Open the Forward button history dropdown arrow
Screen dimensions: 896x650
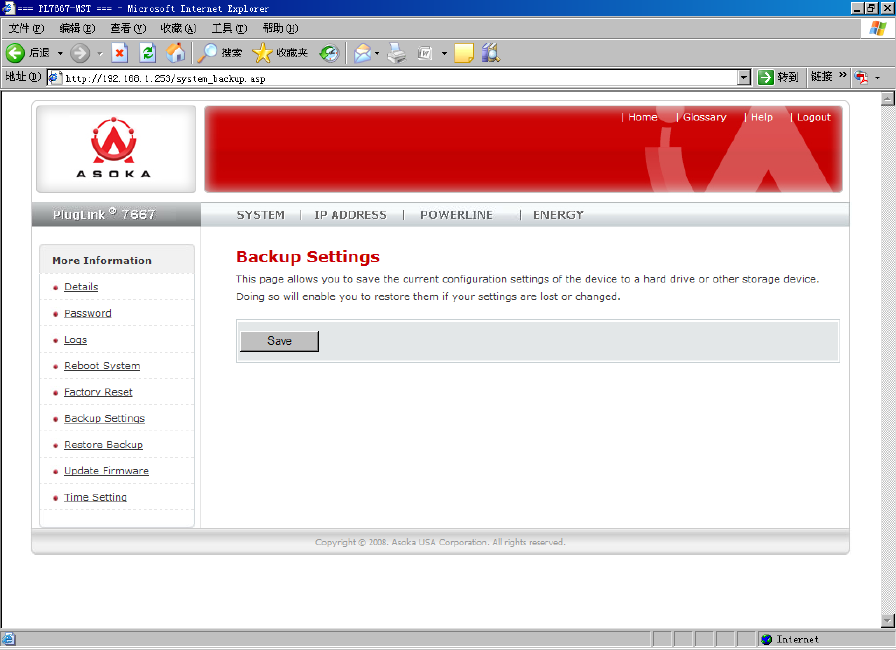click(99, 54)
